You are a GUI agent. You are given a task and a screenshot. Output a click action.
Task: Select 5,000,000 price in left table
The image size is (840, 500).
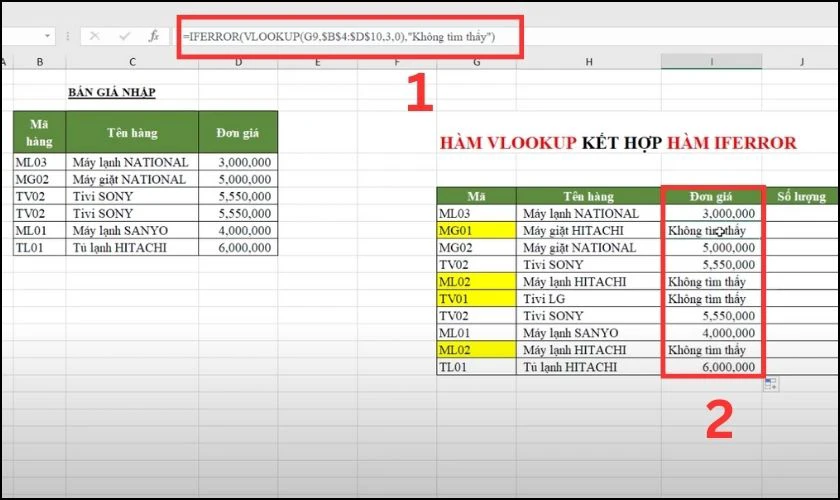click(x=238, y=179)
